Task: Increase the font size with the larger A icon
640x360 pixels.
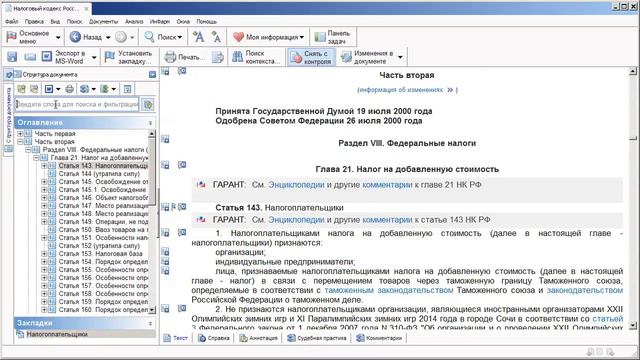Action: pyautogui.click(x=198, y=37)
